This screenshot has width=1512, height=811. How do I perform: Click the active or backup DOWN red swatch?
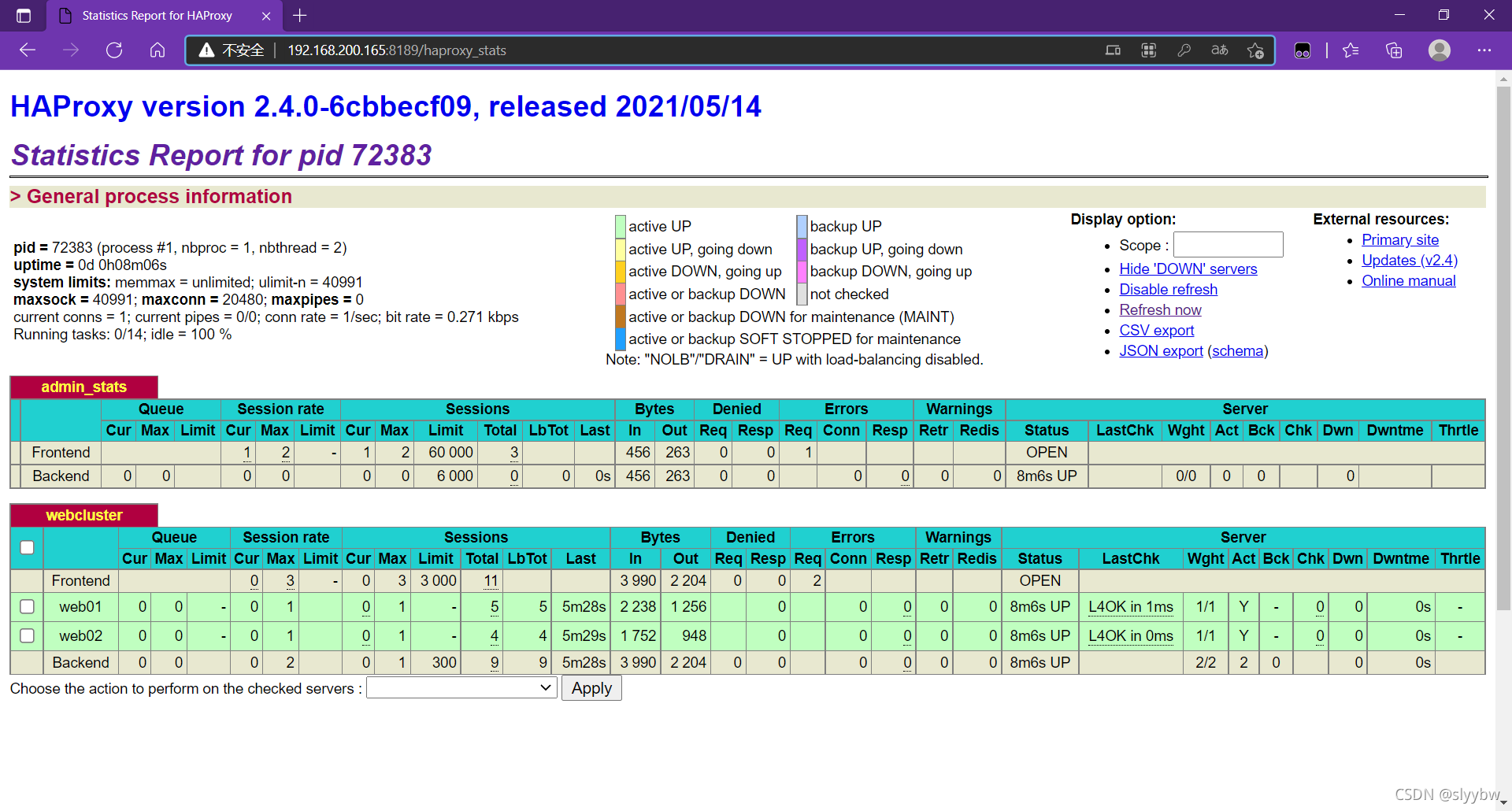click(621, 294)
